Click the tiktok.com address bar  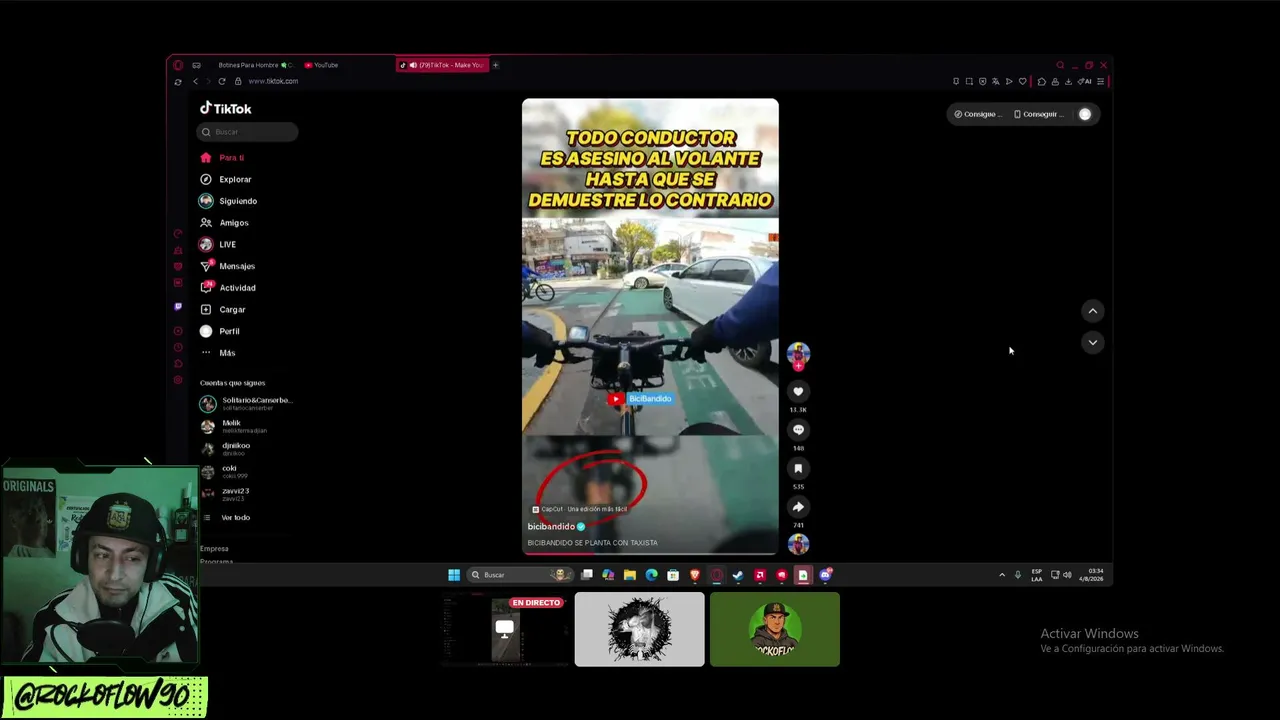[x=273, y=81]
